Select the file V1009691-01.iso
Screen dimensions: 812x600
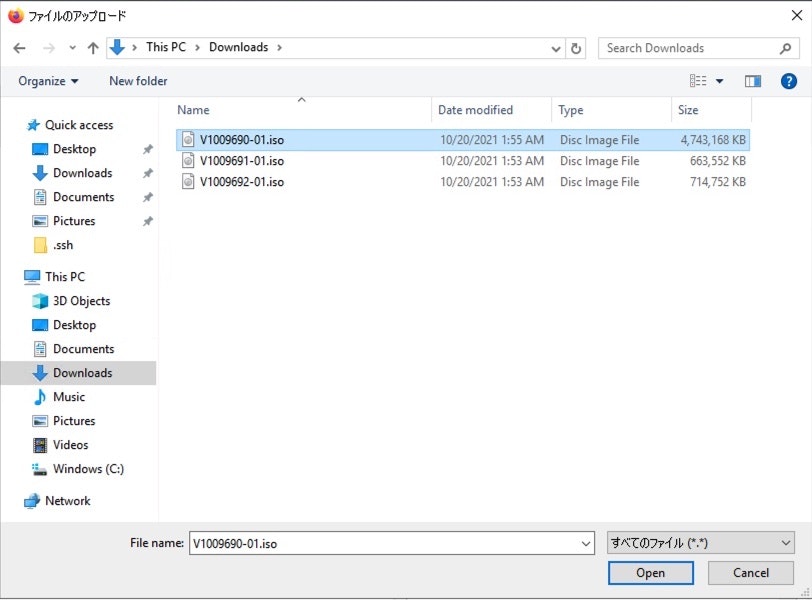pyautogui.click(x=463, y=161)
